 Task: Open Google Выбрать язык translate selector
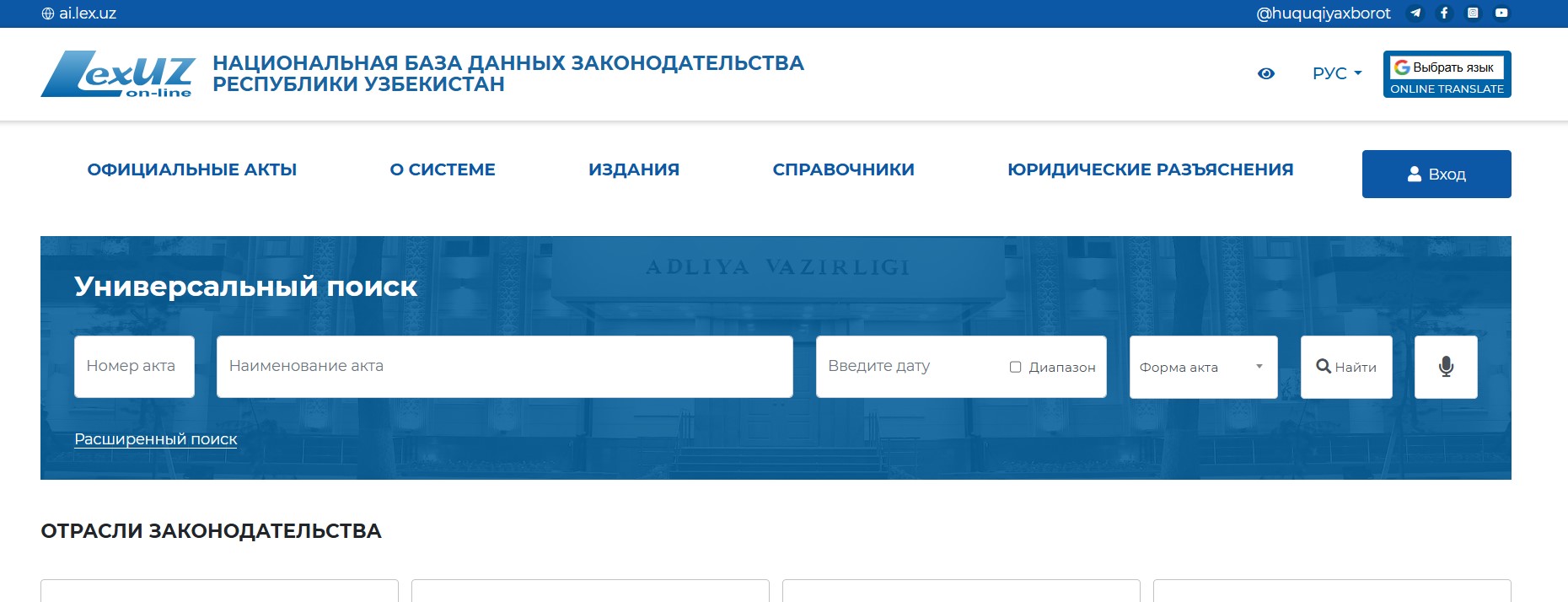pos(1447,67)
